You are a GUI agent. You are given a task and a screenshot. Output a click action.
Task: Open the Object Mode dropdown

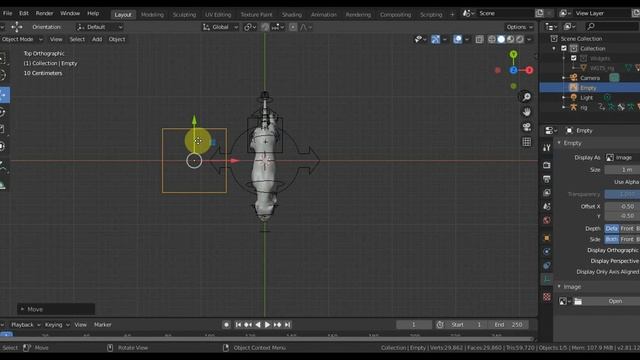coord(21,39)
